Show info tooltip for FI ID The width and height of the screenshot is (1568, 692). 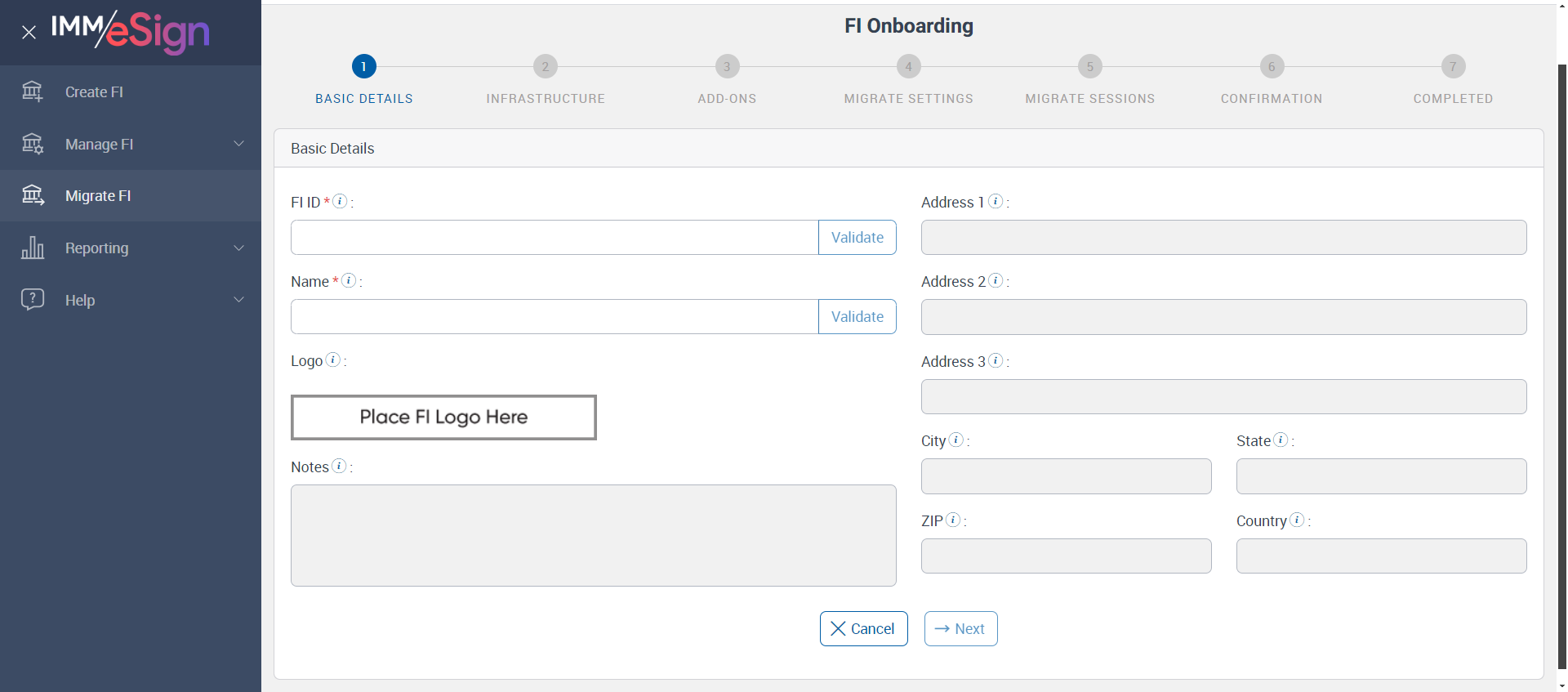point(340,201)
